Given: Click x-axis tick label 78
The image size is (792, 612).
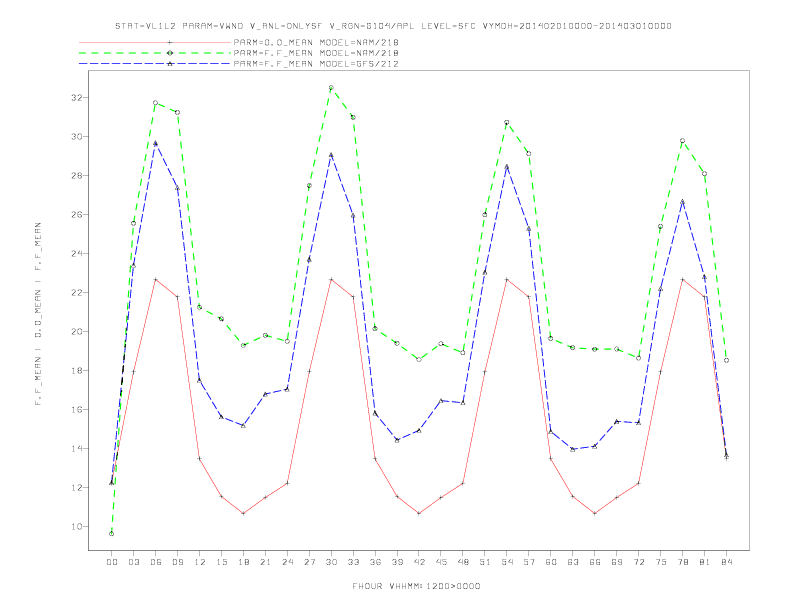Looking at the screenshot, I should [x=683, y=562].
